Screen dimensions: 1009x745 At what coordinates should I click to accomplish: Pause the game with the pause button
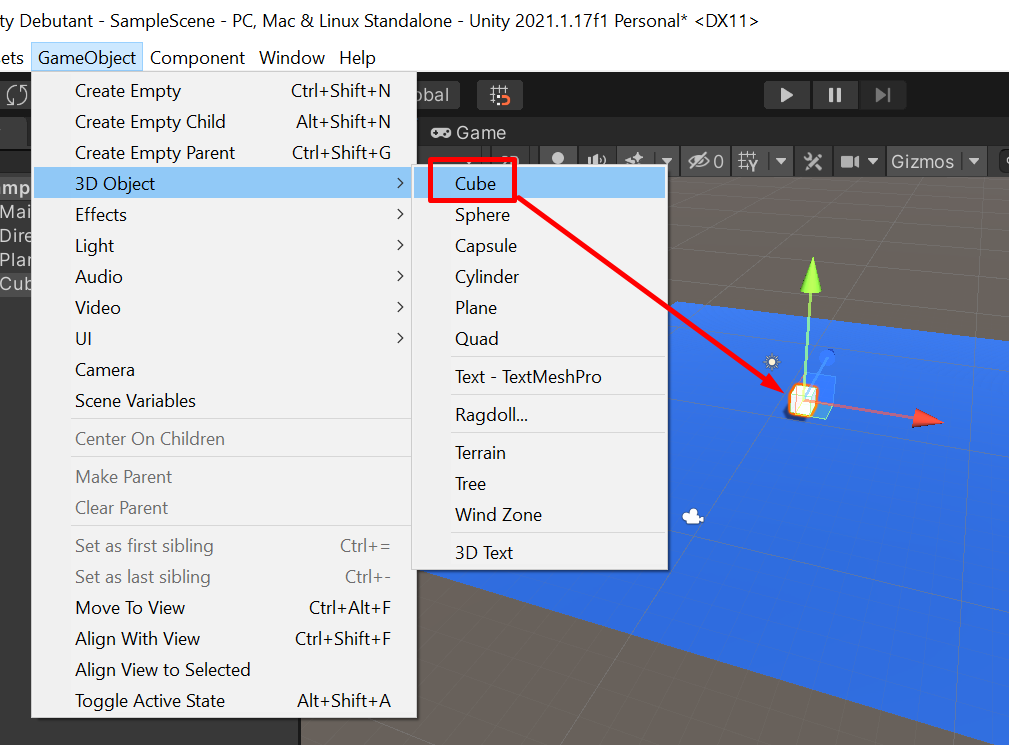[835, 95]
